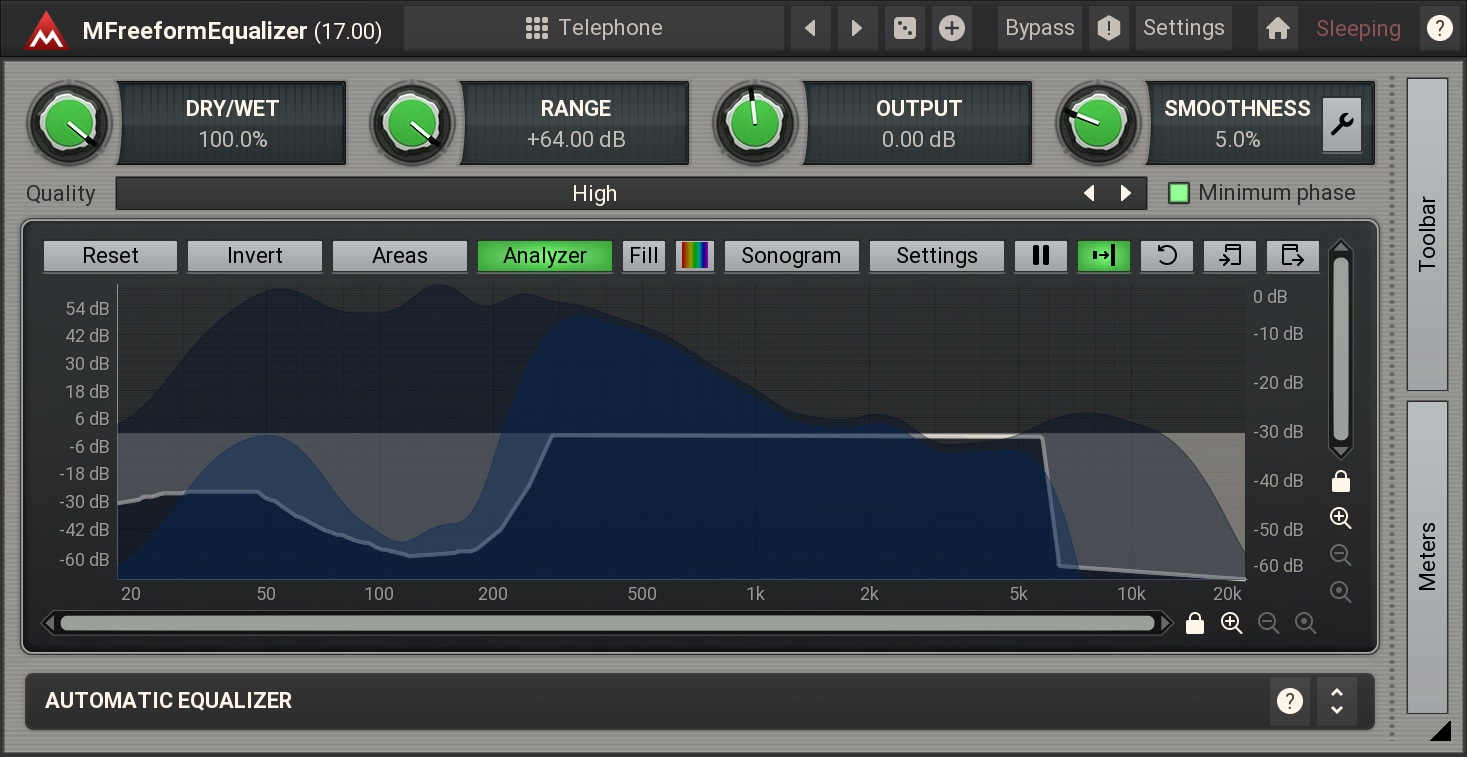Click the Invert button
Viewport: 1467px width, 757px height.
coord(255,256)
